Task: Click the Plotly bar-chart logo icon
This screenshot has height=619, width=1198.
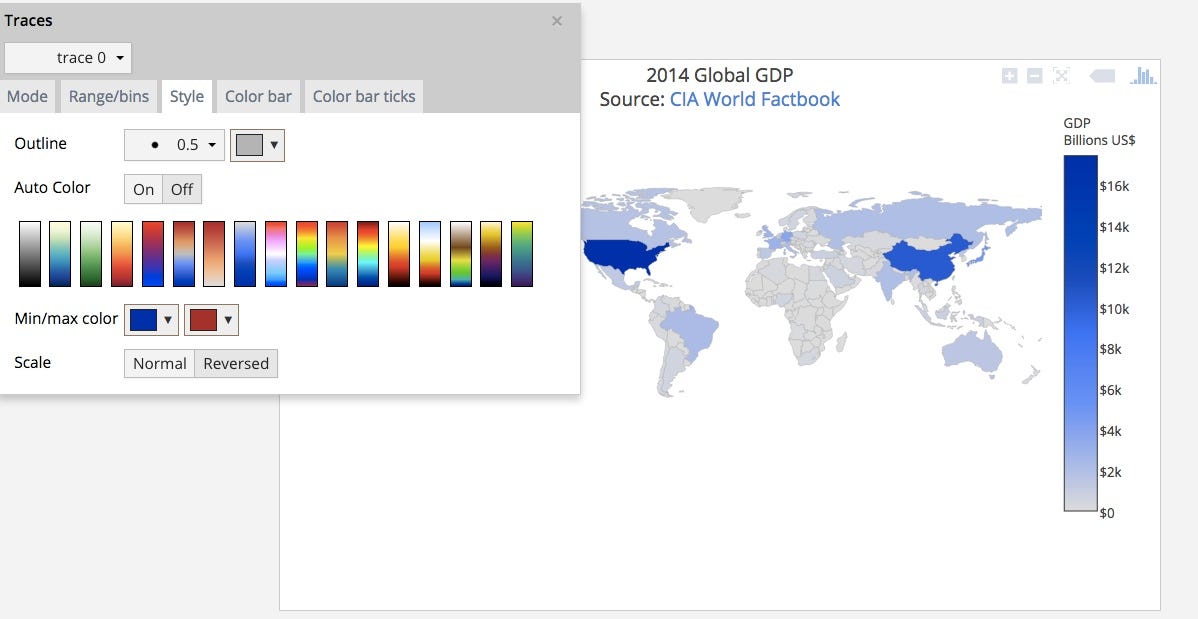Action: pos(1143,76)
